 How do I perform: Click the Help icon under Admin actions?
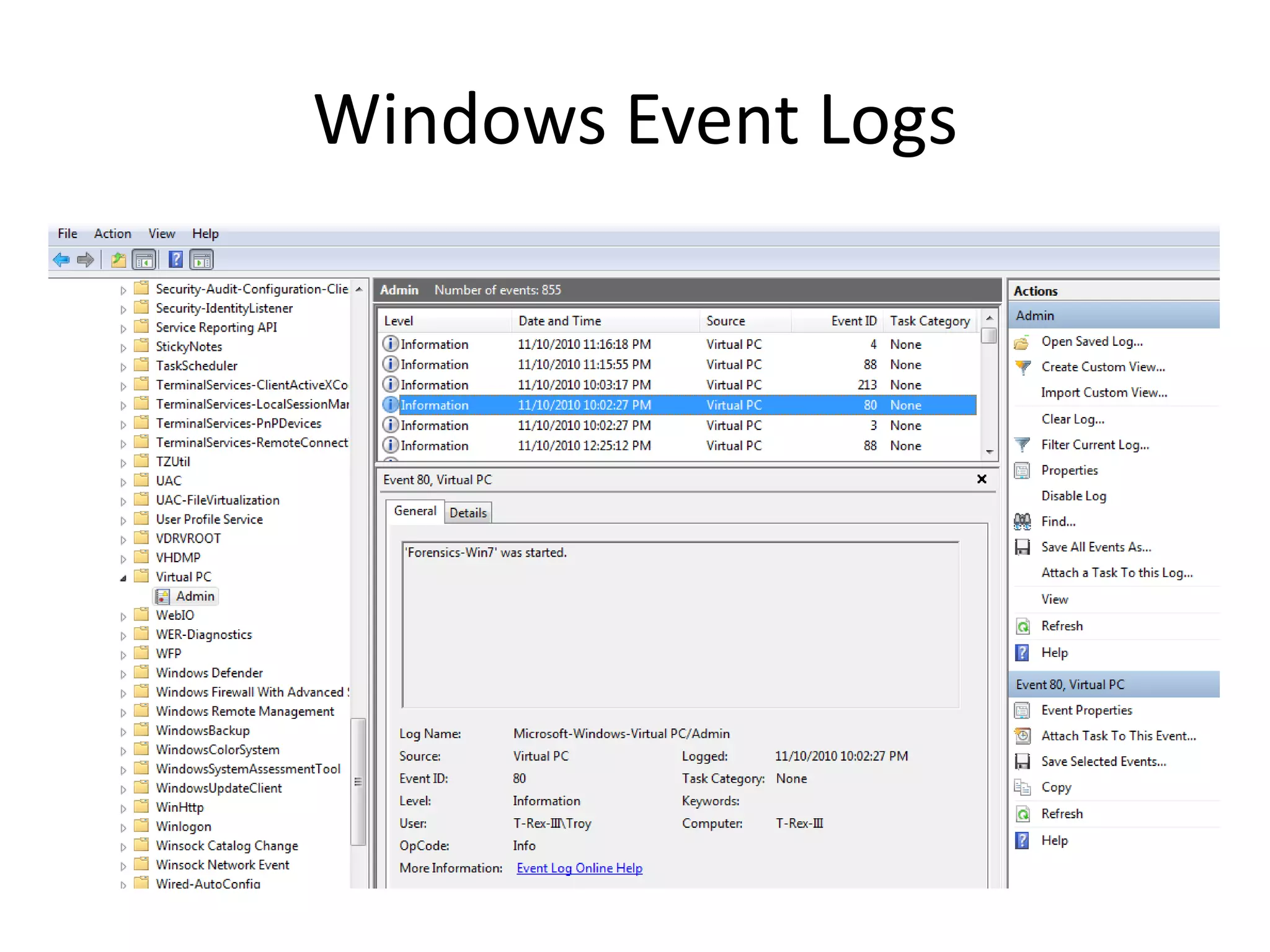1022,653
